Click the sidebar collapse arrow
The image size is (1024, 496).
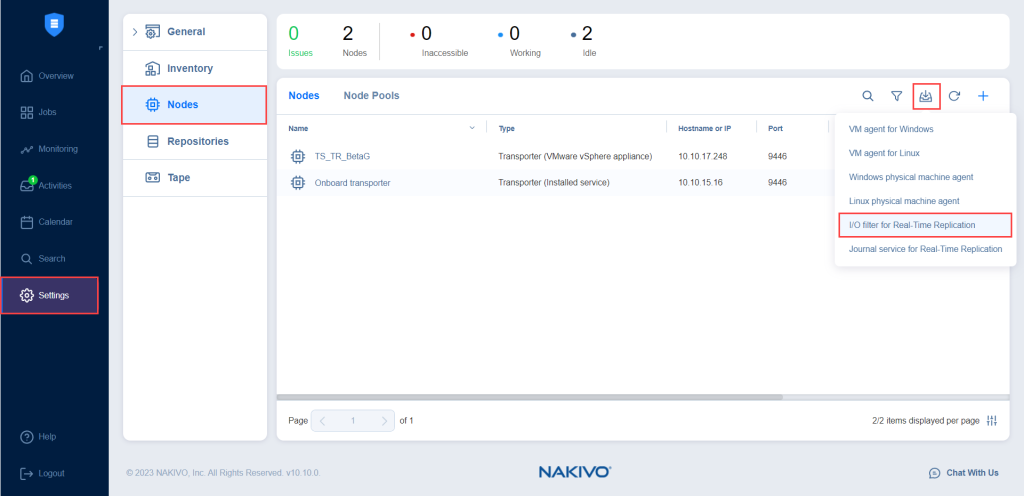(100, 48)
